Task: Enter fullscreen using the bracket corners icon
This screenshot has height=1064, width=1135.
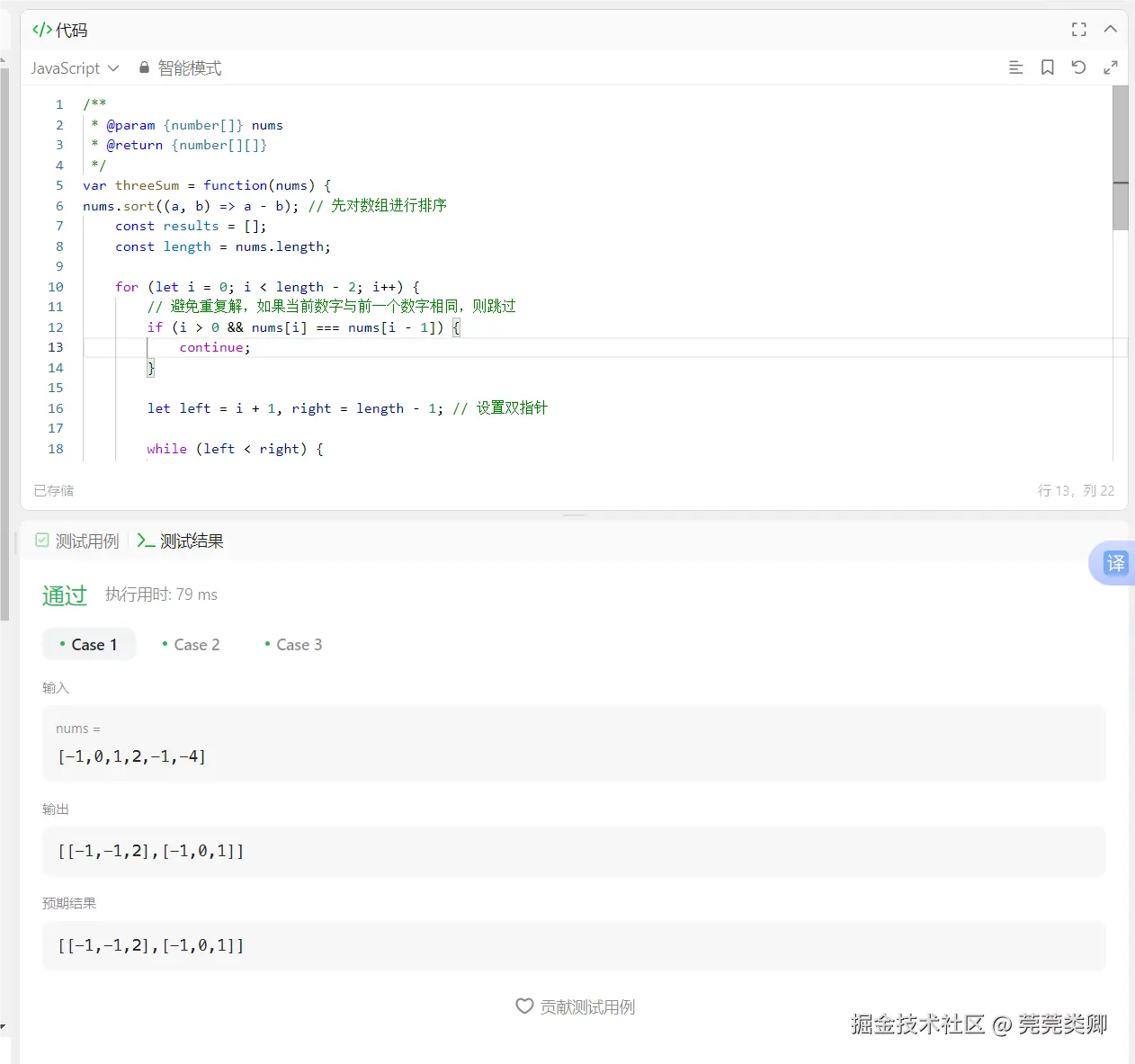Action: (1079, 29)
